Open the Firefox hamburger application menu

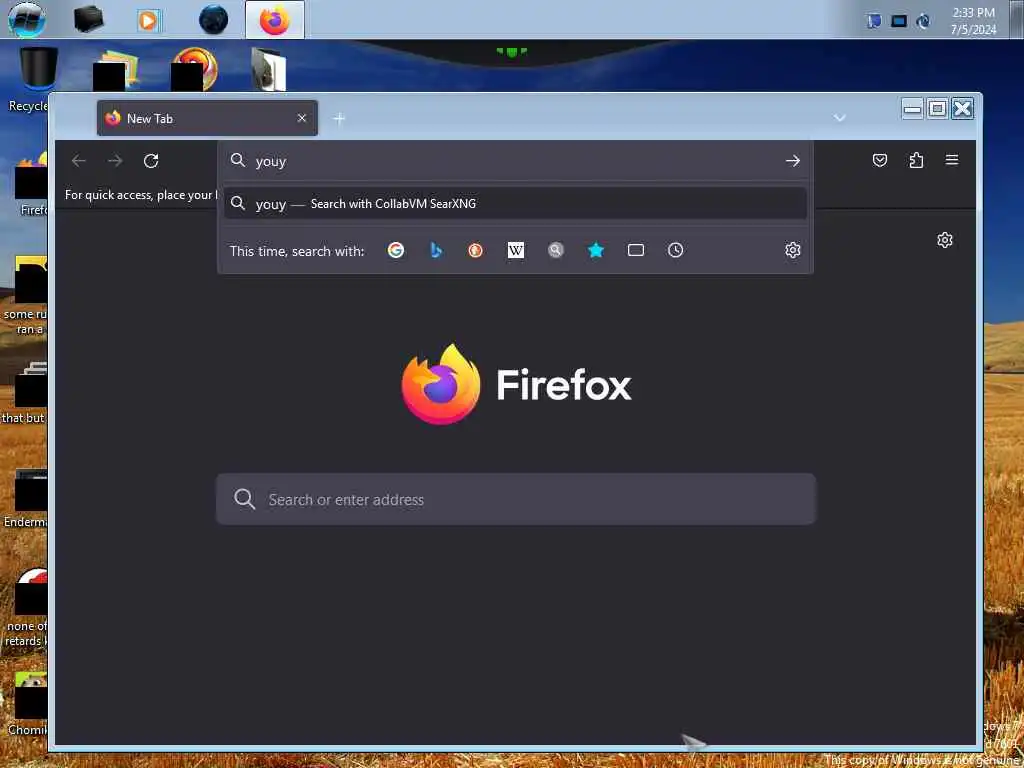click(x=952, y=160)
